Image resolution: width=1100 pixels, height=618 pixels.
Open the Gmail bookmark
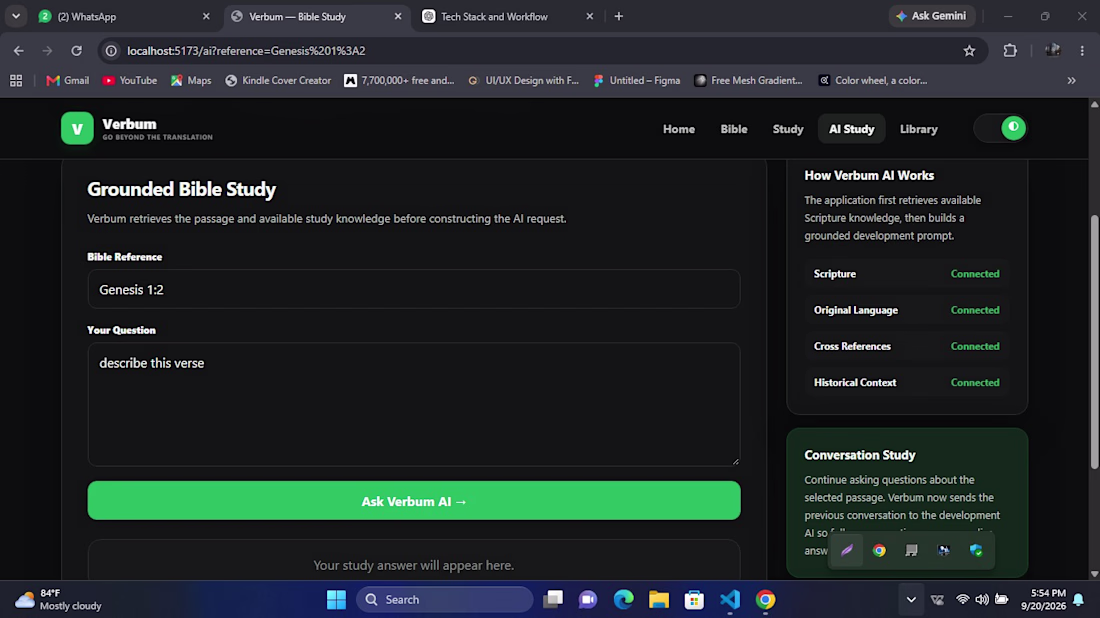(x=67, y=81)
